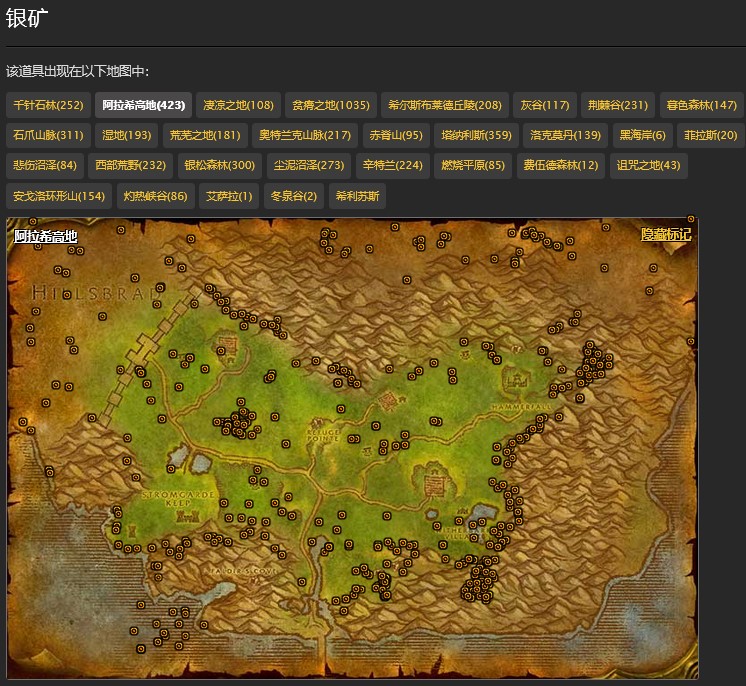Select 荒芜之地(181) tab
Image resolution: width=746 pixels, height=686 pixels.
(x=205, y=135)
